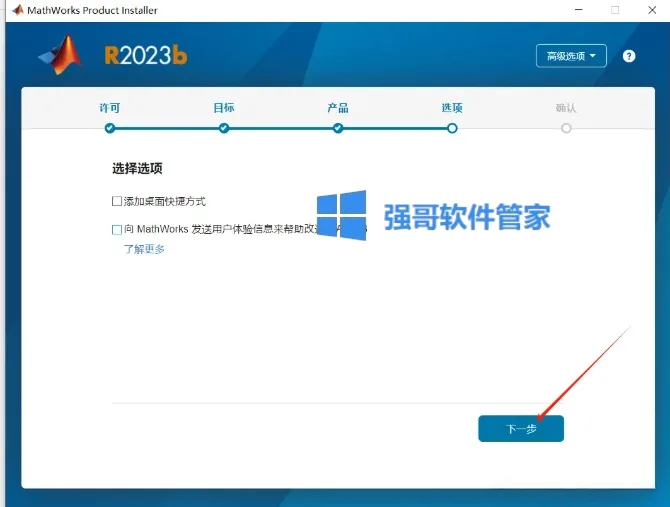Image resolution: width=670 pixels, height=507 pixels.
Task: Go to the 目标 step
Action: (224, 108)
